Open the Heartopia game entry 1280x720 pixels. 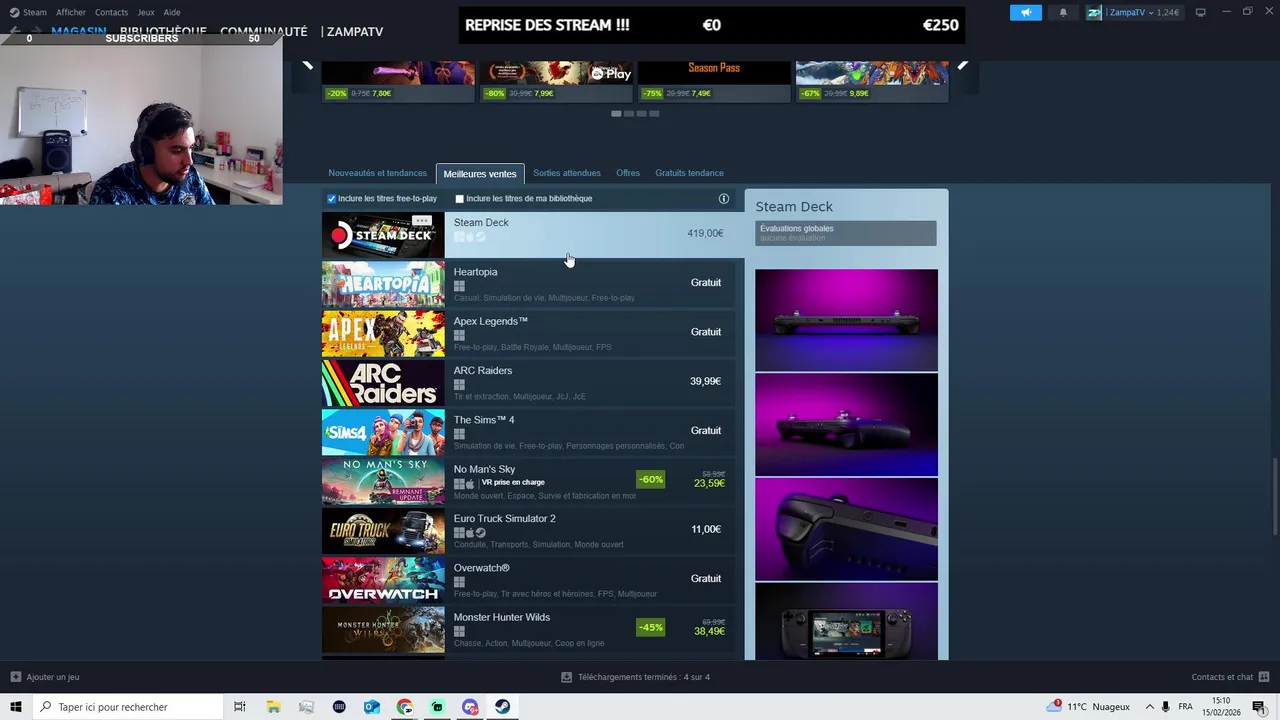528,284
